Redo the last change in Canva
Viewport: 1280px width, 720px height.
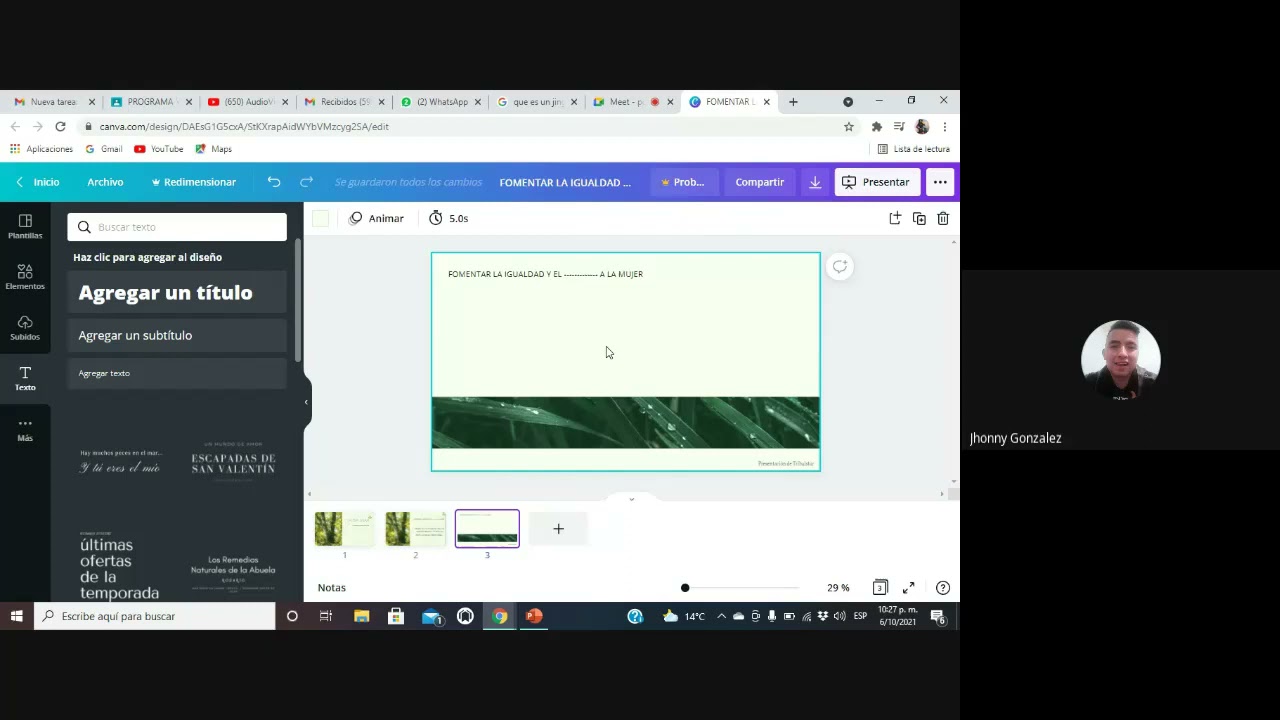306,182
